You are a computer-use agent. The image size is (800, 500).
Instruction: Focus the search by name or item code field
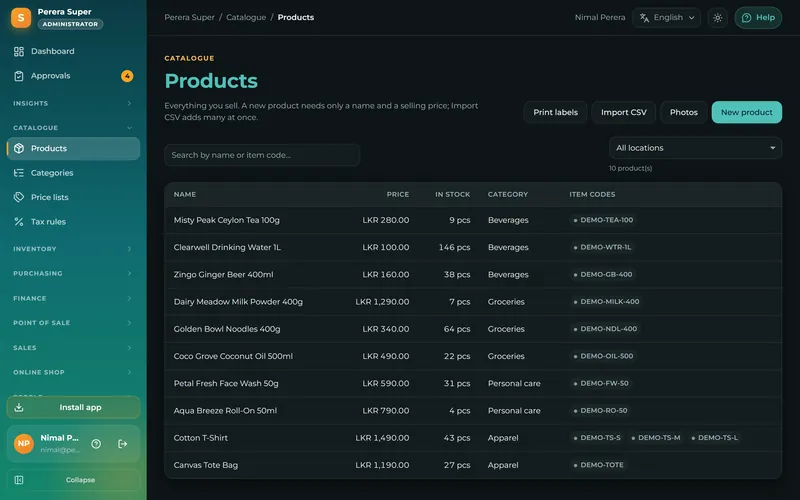[x=262, y=155]
